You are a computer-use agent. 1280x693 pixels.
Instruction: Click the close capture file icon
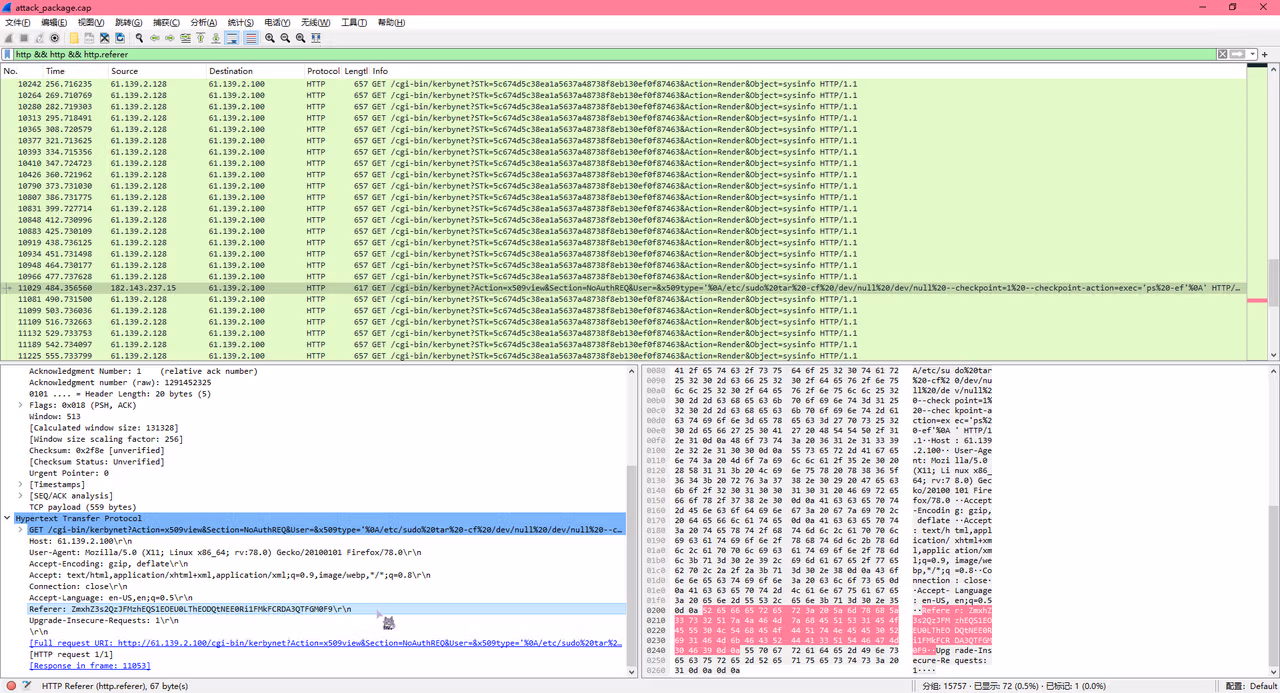click(x=104, y=38)
